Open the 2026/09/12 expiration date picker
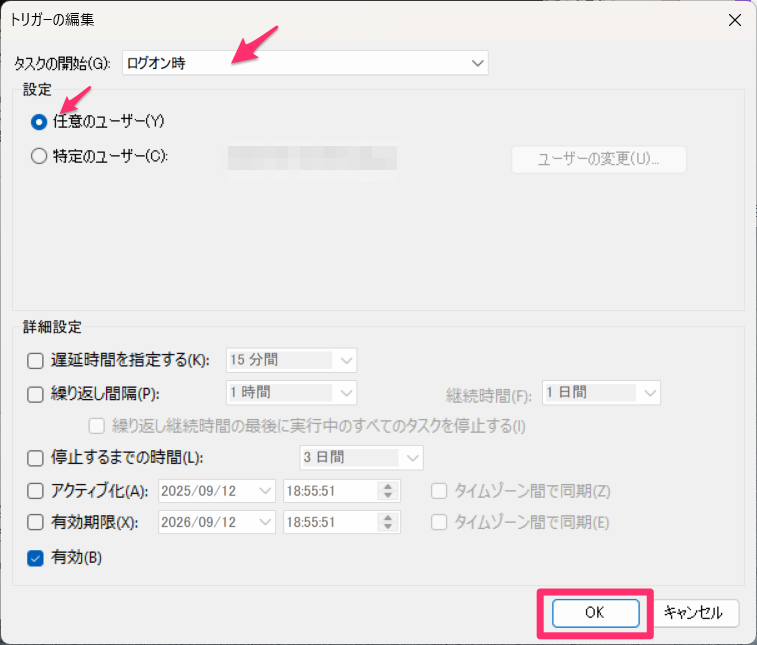 point(265,522)
